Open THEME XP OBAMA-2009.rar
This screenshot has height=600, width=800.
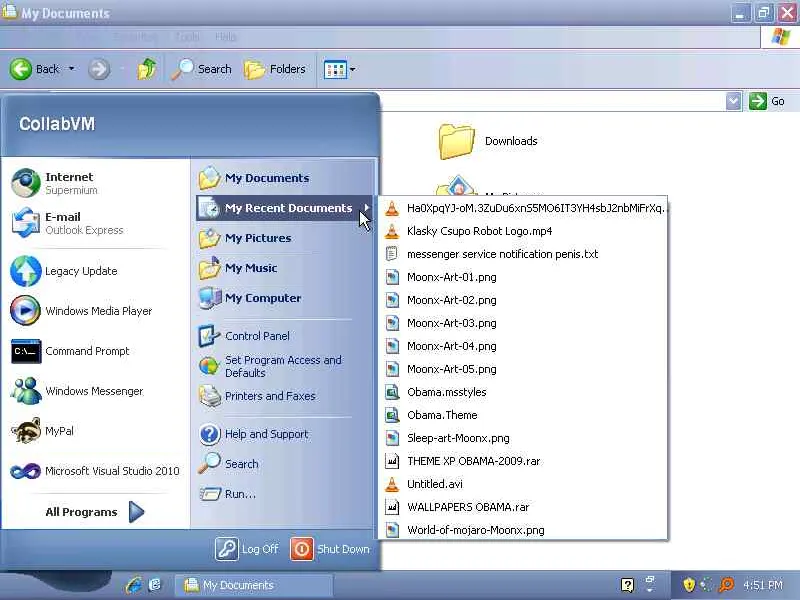pyautogui.click(x=524, y=461)
